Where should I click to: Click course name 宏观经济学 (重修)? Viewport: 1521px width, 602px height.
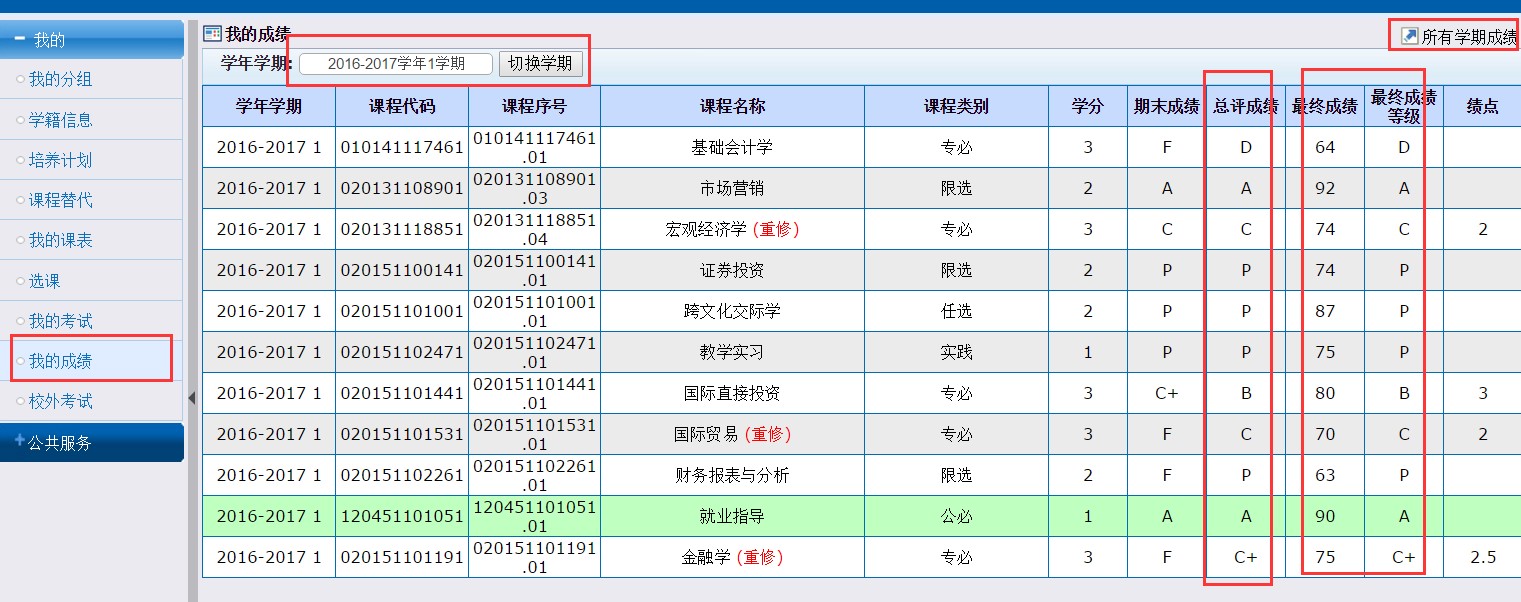point(732,230)
